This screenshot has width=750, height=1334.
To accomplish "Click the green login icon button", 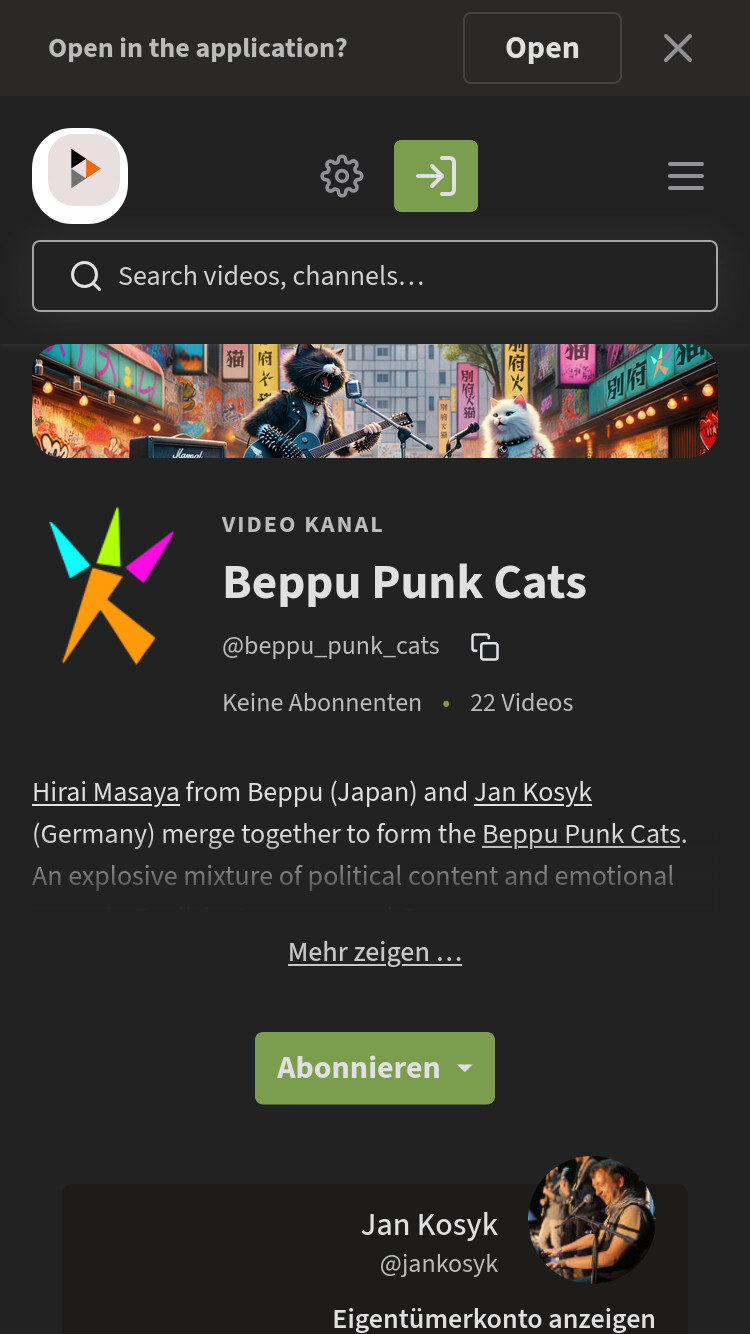I will 436,176.
